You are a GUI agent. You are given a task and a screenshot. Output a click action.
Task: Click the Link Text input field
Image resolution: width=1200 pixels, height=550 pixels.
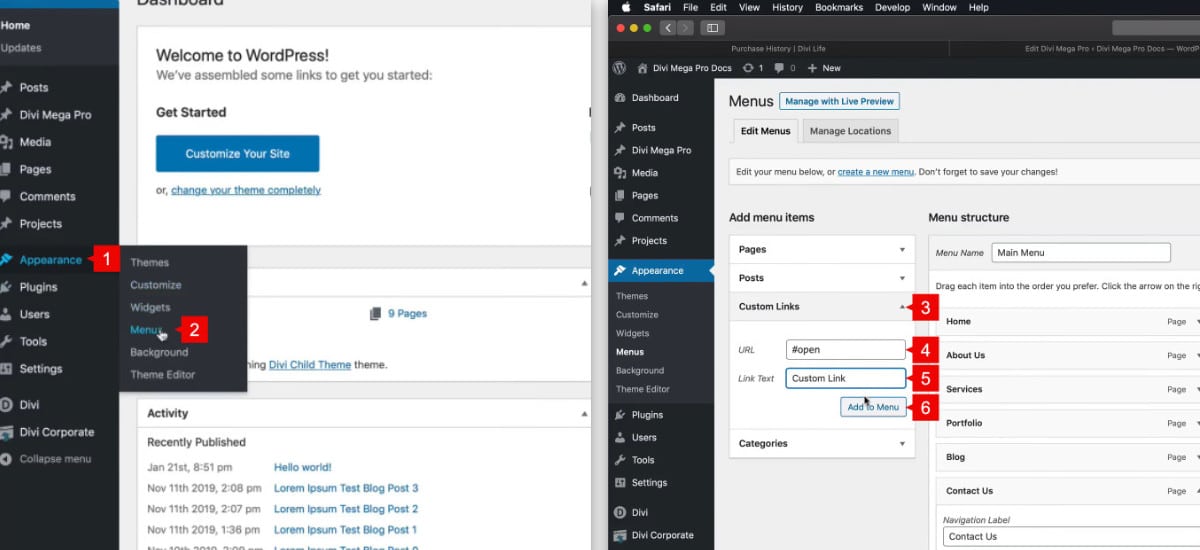click(845, 378)
